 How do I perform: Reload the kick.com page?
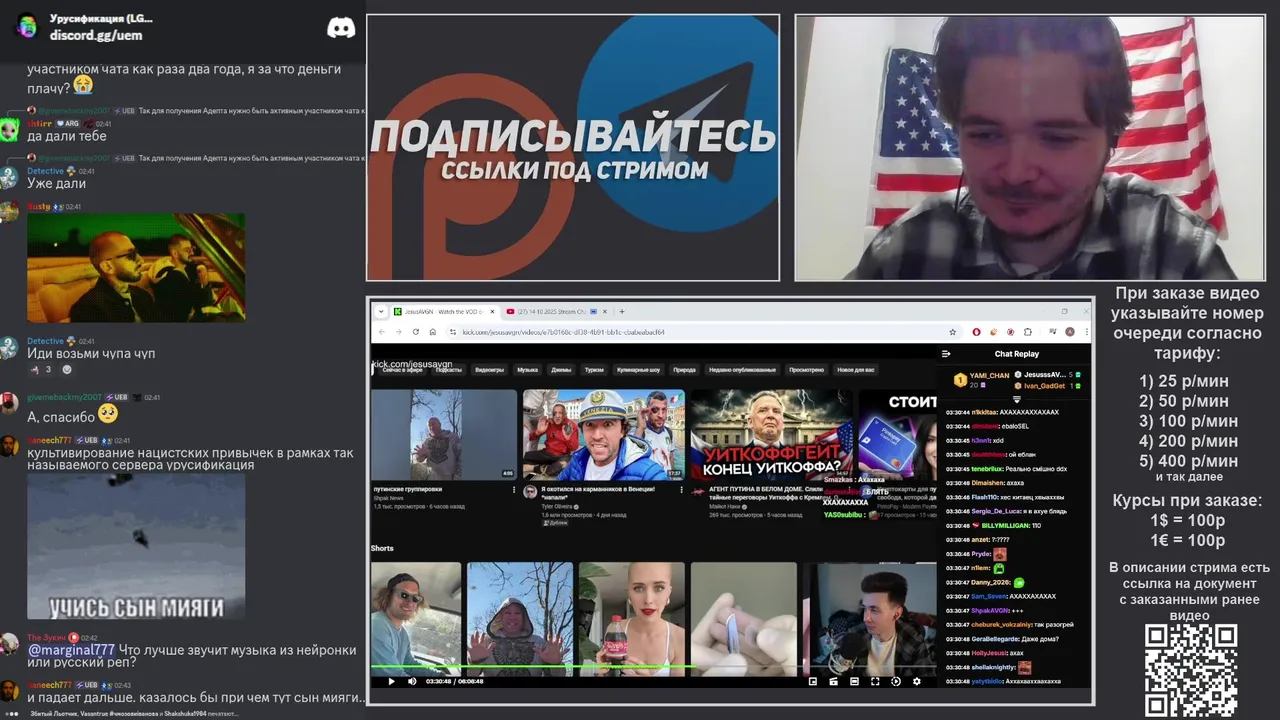[x=416, y=332]
